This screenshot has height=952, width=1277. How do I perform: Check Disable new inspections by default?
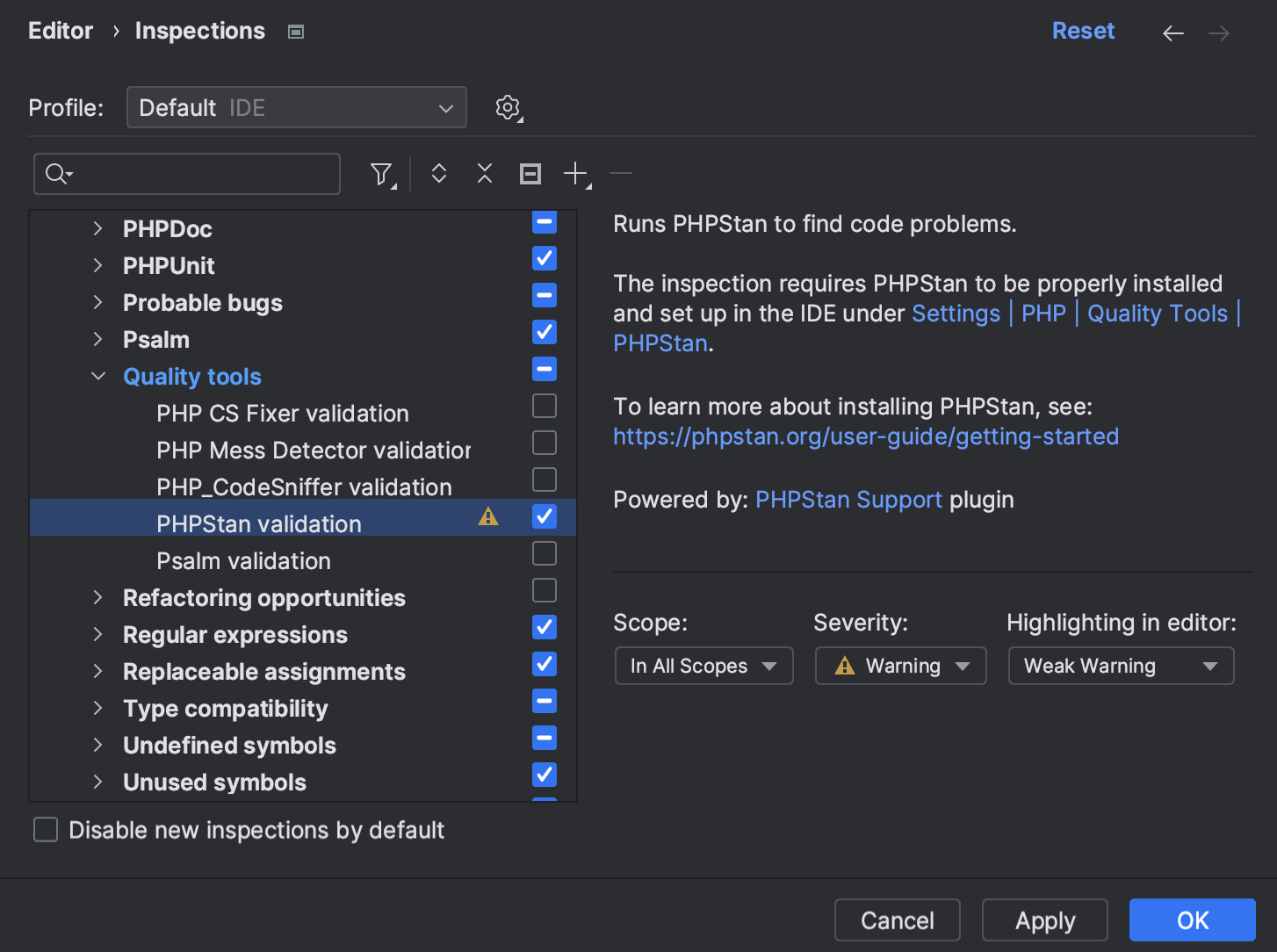pos(45,829)
